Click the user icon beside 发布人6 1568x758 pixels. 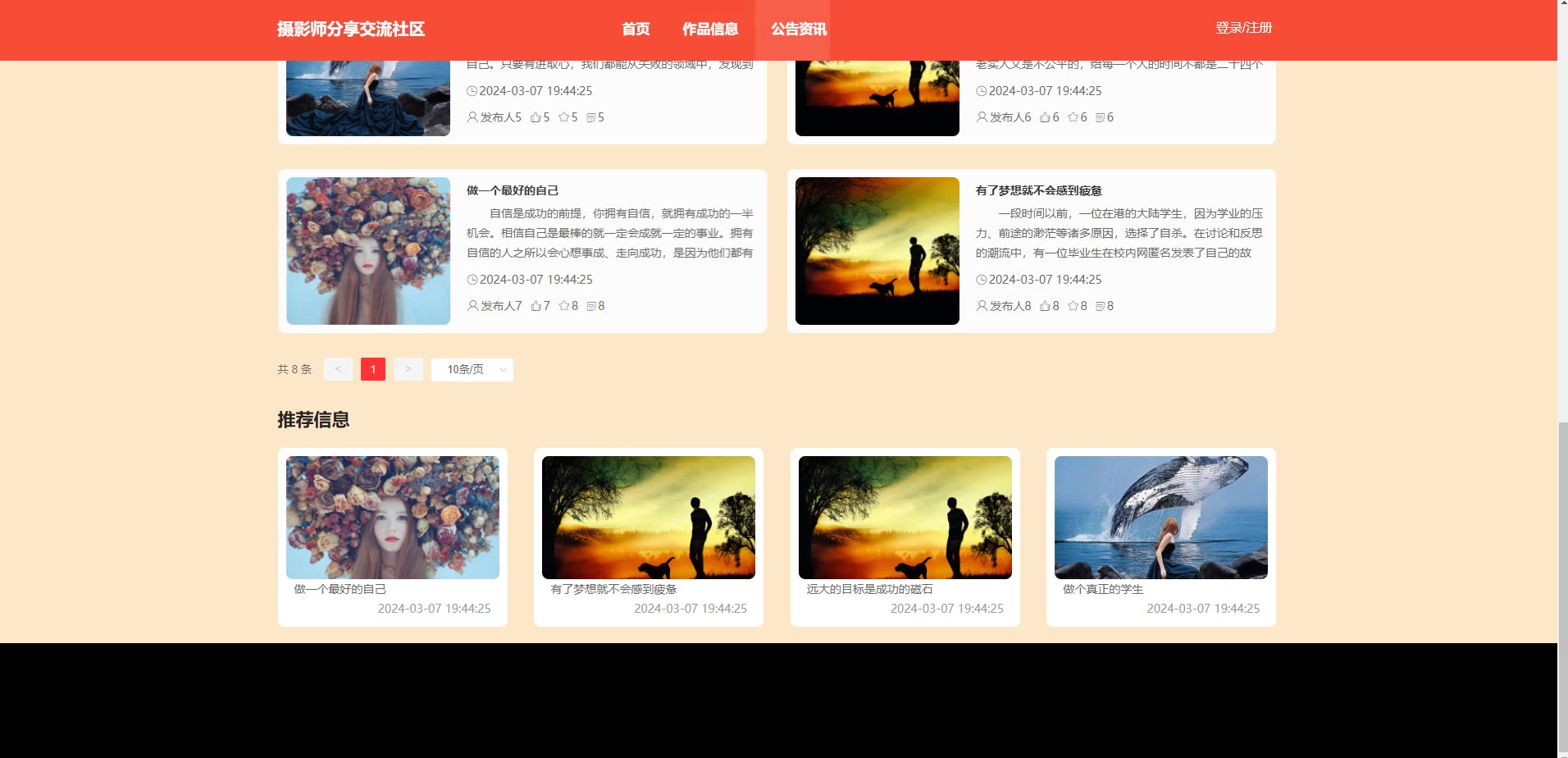pyautogui.click(x=982, y=117)
